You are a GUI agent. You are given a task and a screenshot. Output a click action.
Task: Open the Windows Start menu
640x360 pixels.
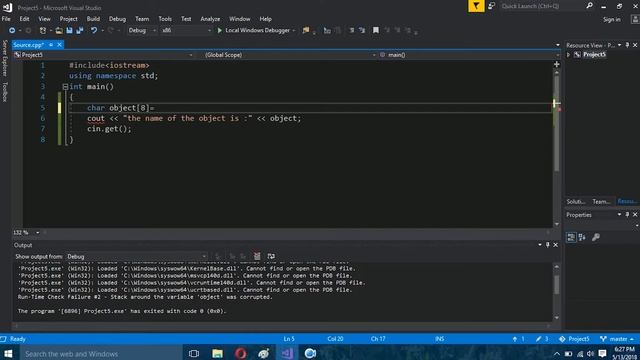(x=8, y=353)
